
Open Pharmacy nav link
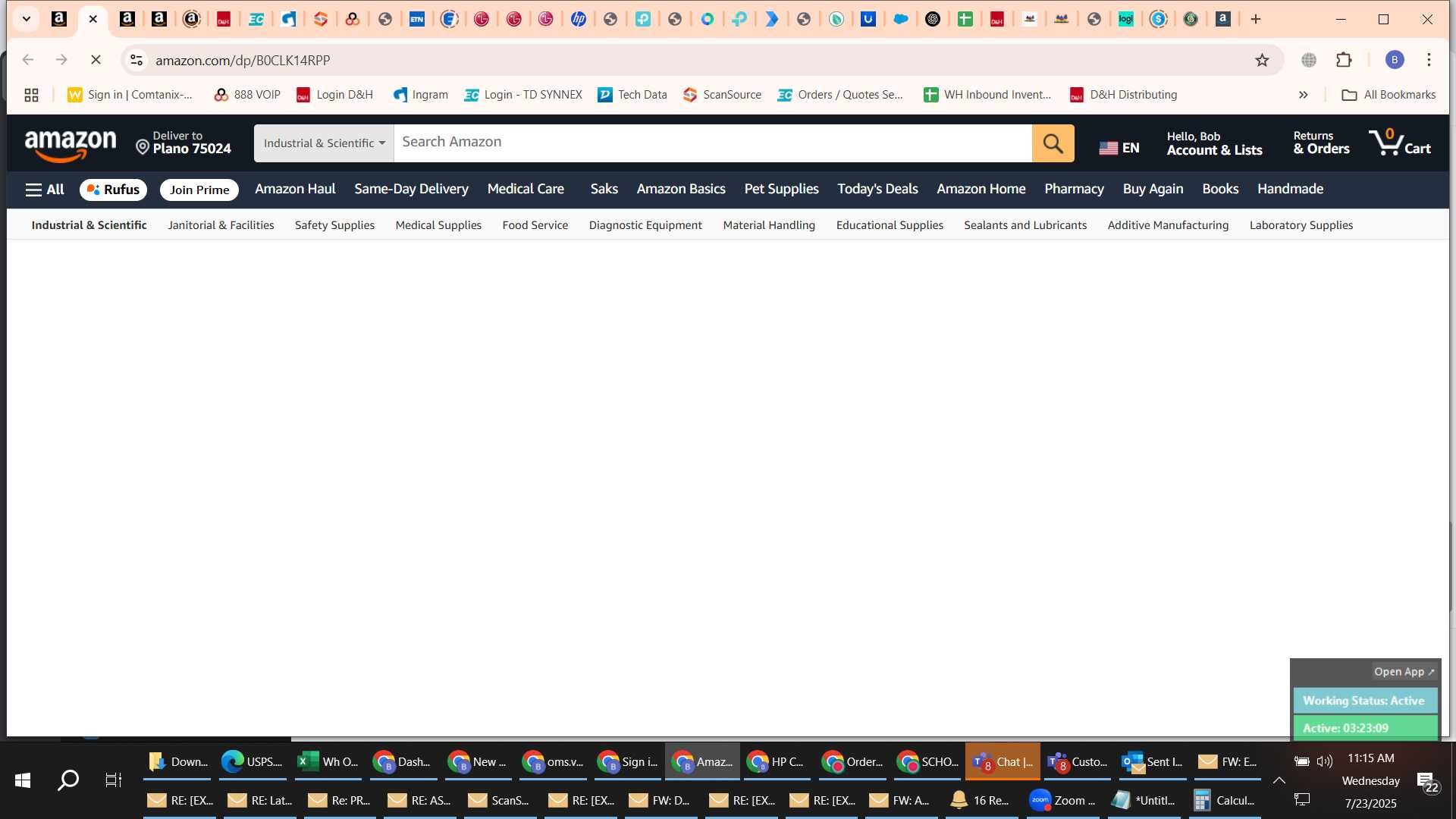tap(1074, 189)
